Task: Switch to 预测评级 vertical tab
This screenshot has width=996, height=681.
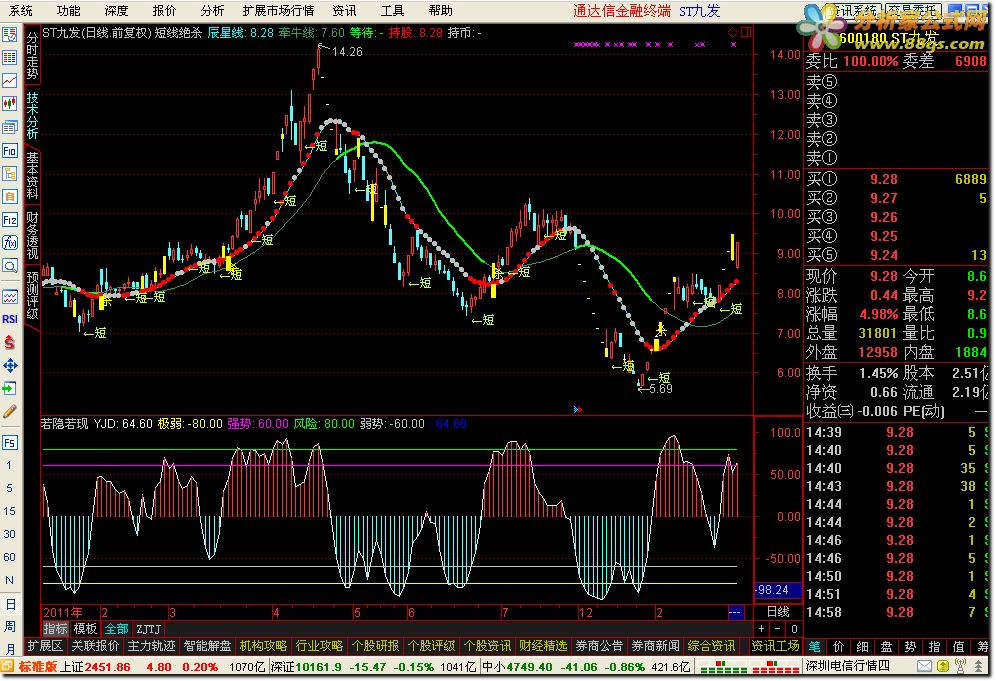Action: click(x=32, y=295)
